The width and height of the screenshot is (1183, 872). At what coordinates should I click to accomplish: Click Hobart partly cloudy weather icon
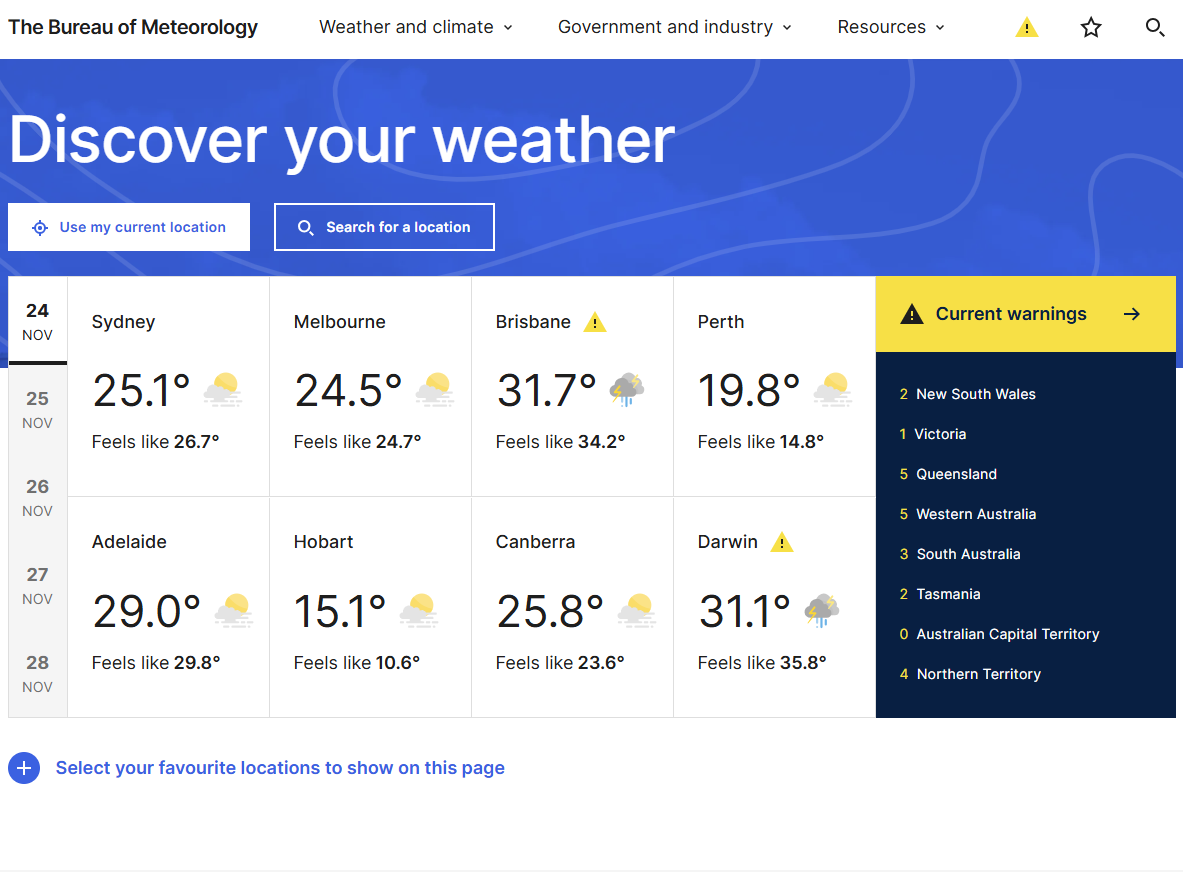[419, 610]
